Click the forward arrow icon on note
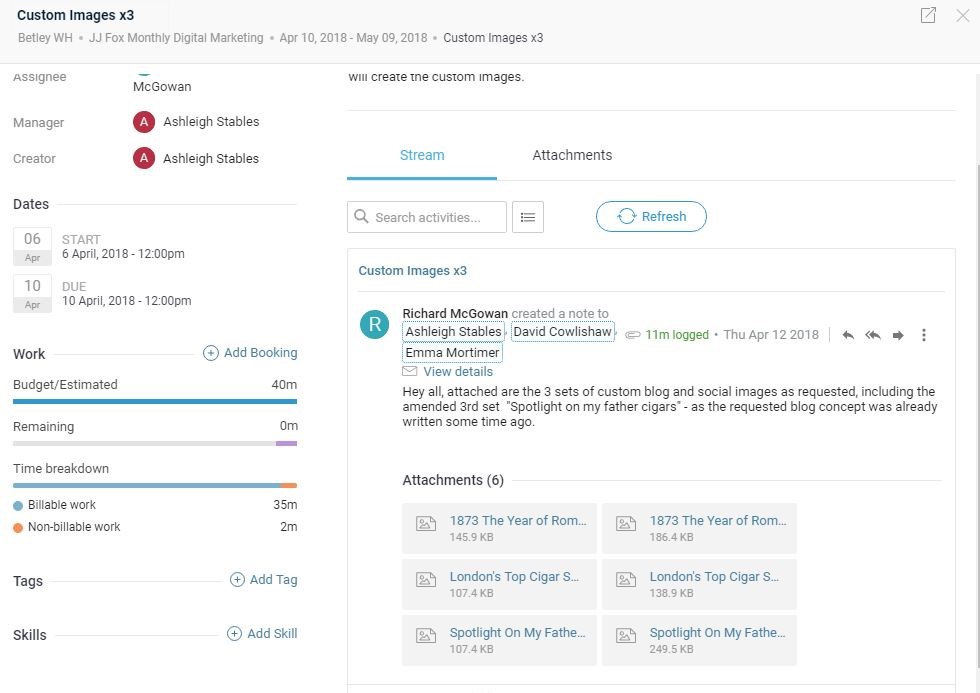Image resolution: width=980 pixels, height=693 pixels. pos(898,335)
